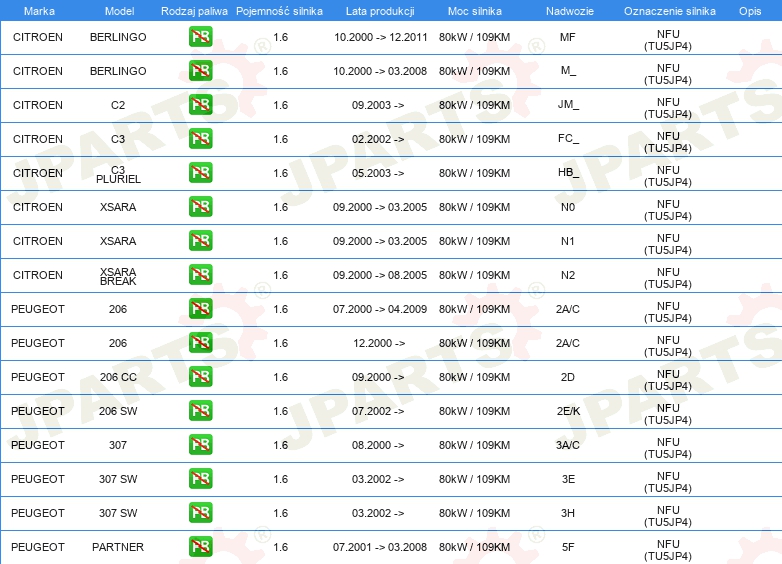Click the Nadwozie column header
Screen dimensions: 782x564
click(x=570, y=11)
